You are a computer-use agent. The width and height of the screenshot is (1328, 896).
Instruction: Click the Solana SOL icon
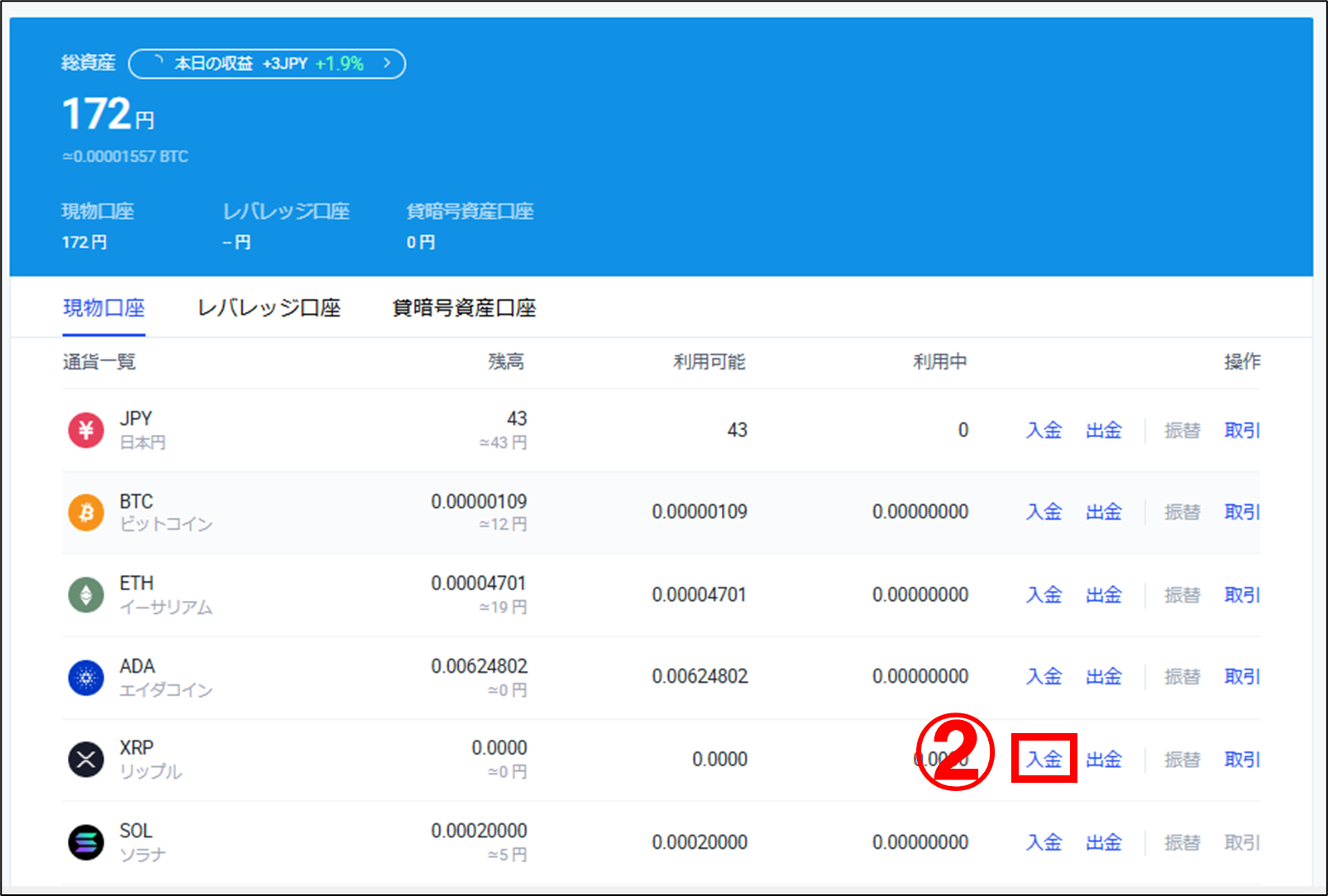coord(86,842)
